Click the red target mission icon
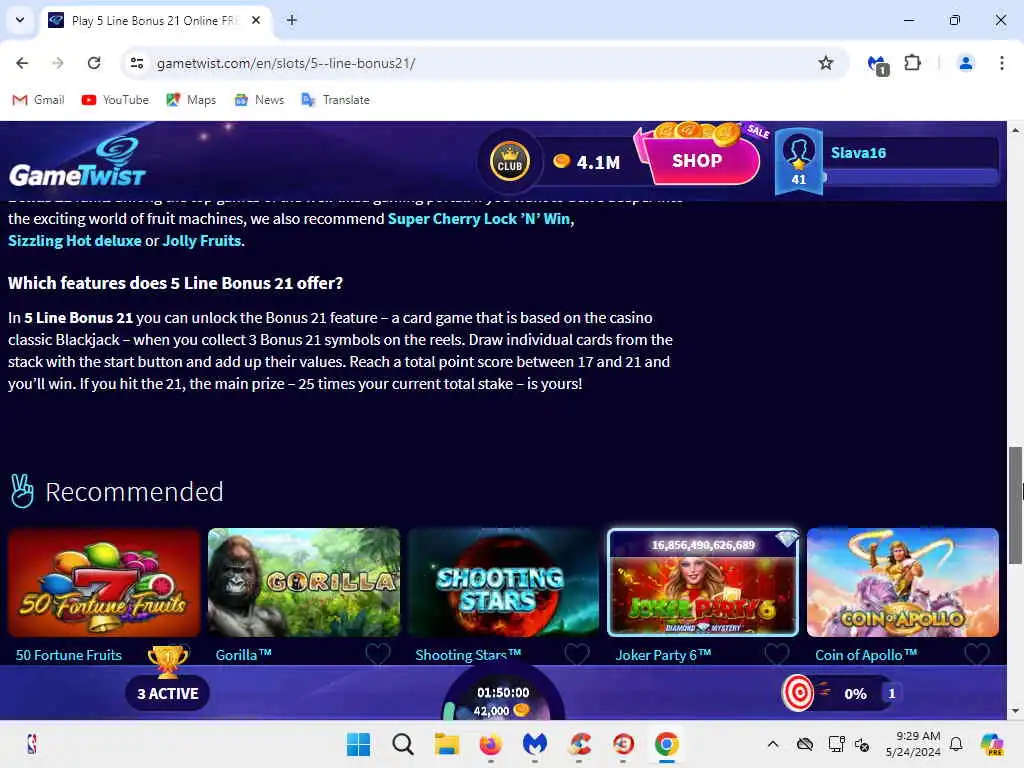1024x768 pixels. [799, 693]
